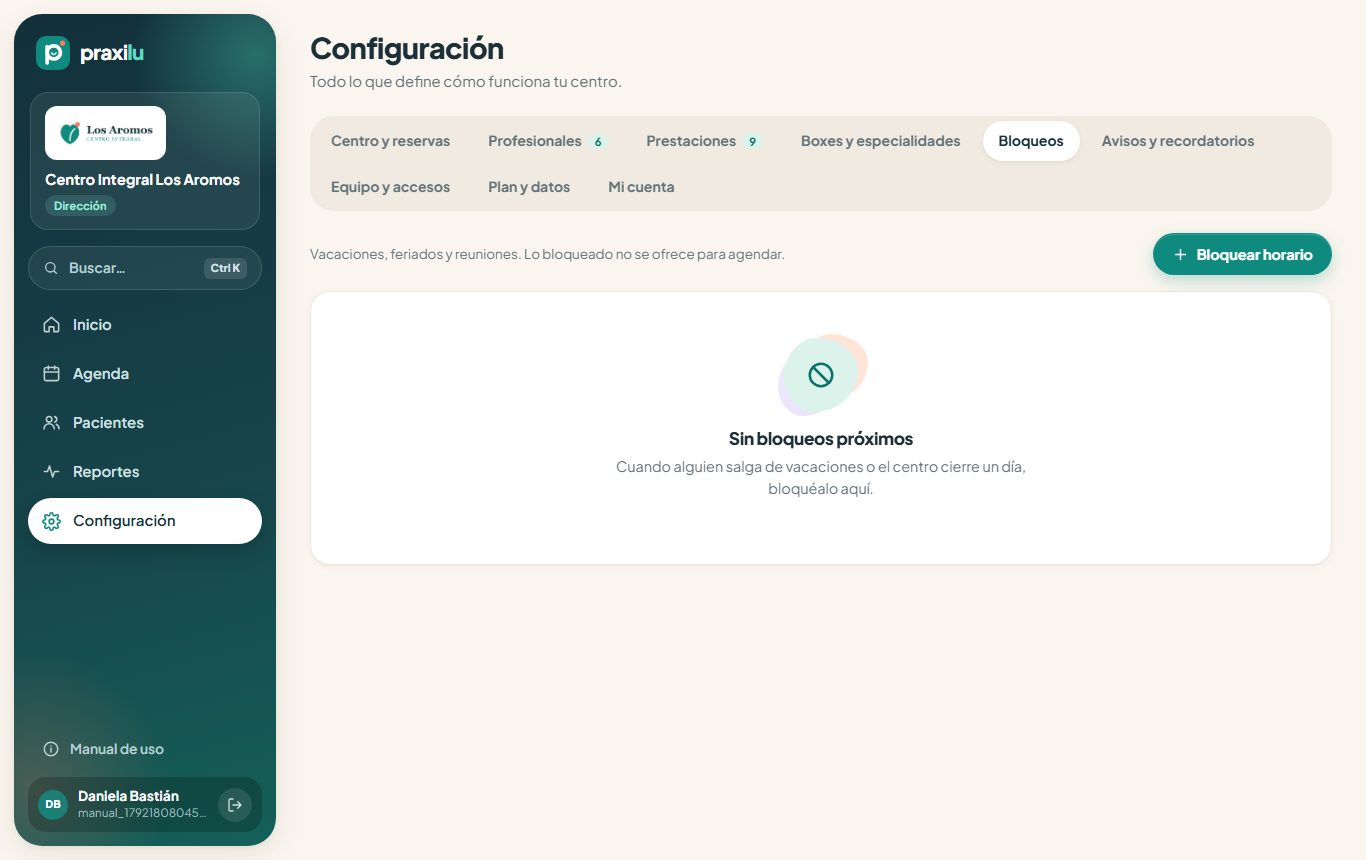Click the Configuración page title

(407, 48)
